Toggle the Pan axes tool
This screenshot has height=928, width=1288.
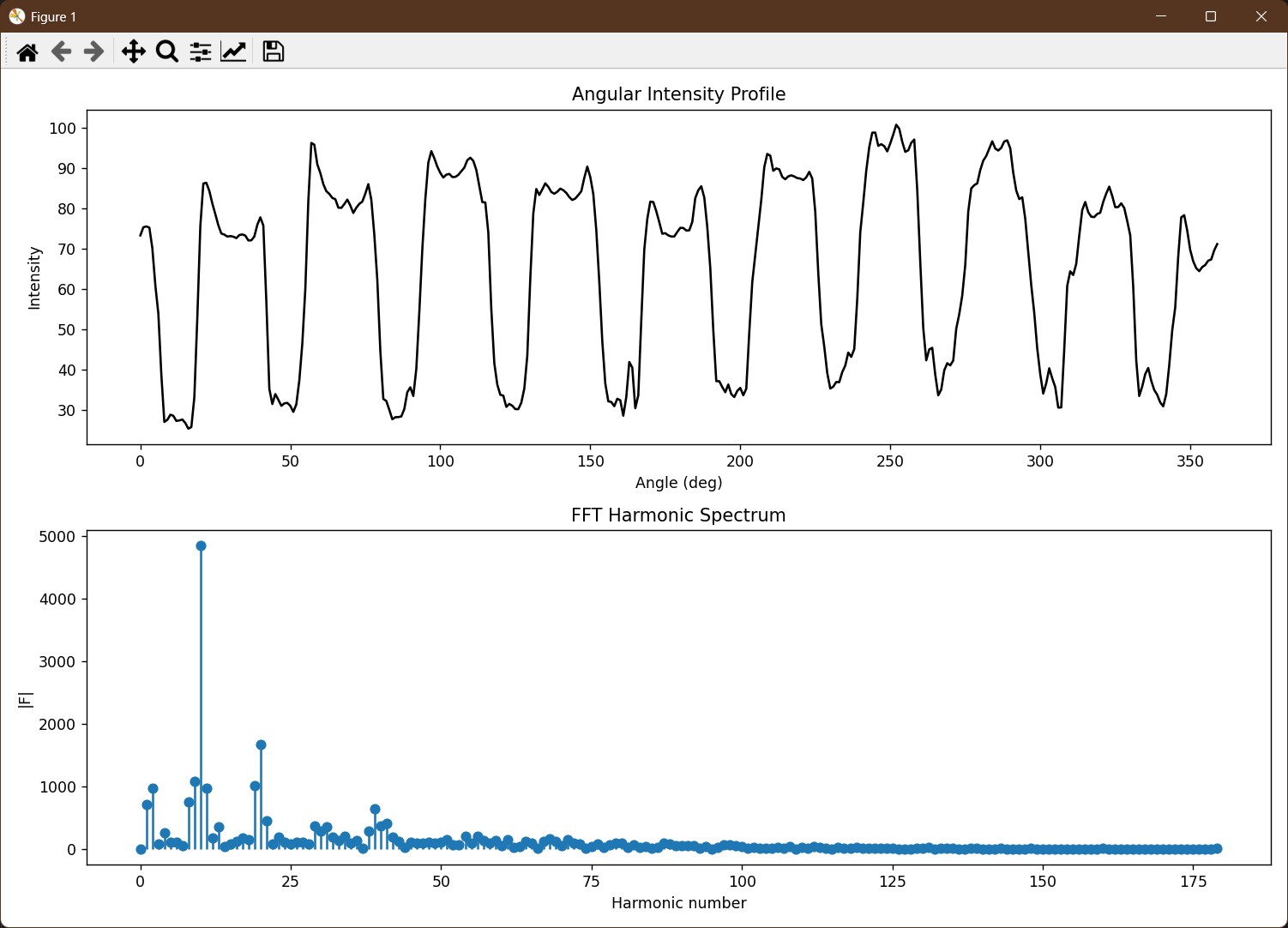133,52
